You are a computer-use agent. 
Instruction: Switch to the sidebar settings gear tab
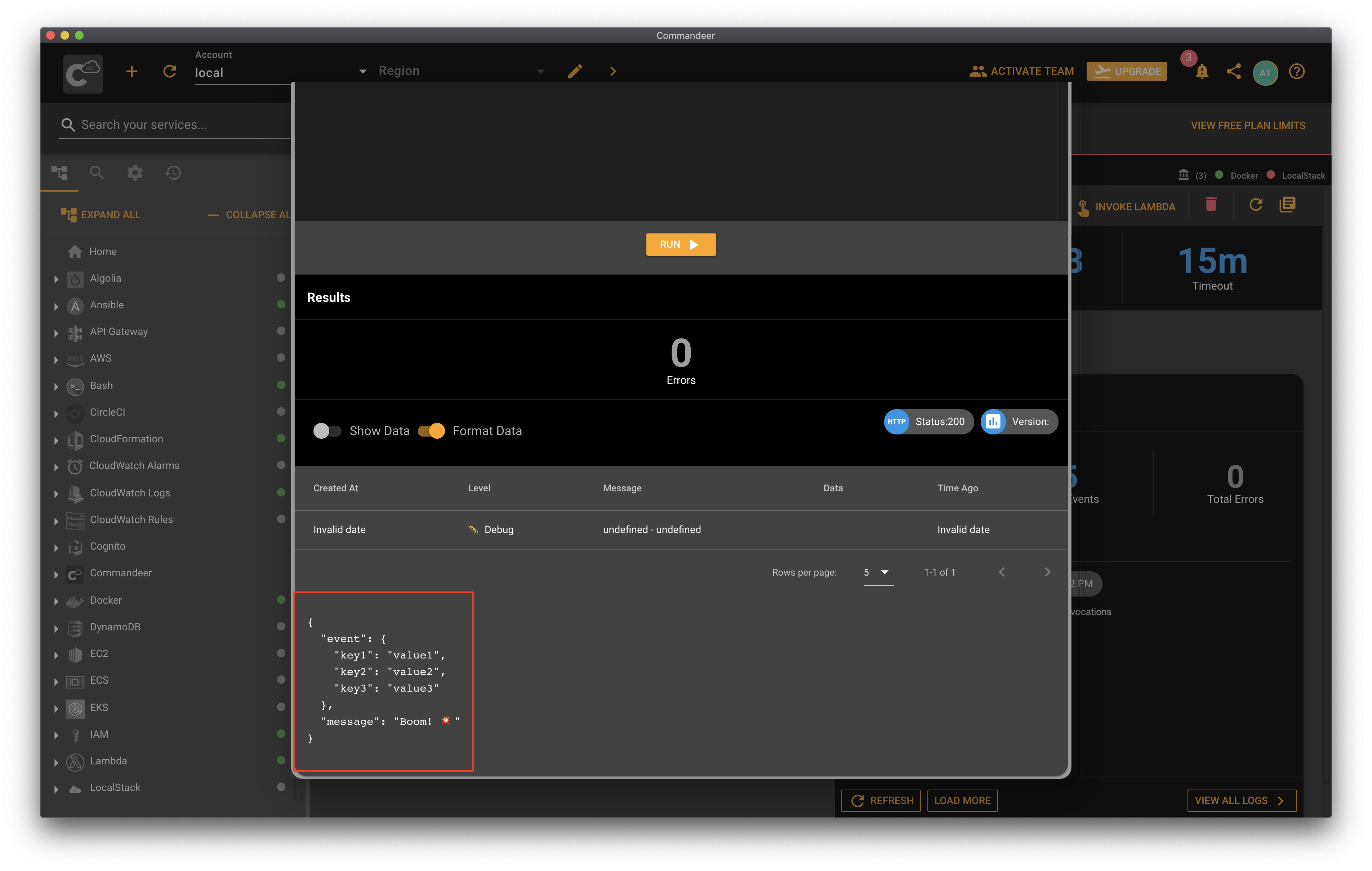tap(134, 172)
